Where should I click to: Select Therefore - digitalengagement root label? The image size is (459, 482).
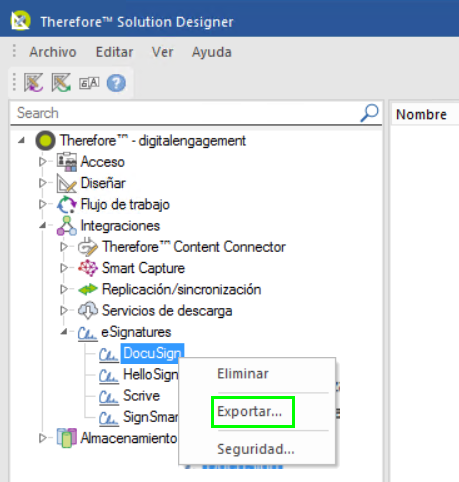click(x=153, y=140)
